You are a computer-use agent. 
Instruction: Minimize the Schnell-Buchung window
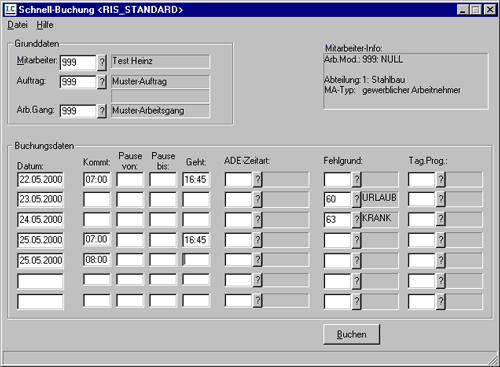[462, 10]
